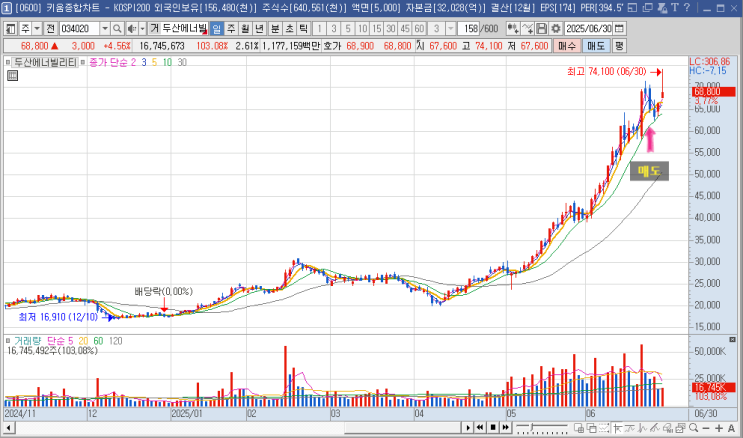Select the 년 yearly period
The height and width of the screenshot is (438, 743).
click(x=259, y=29)
